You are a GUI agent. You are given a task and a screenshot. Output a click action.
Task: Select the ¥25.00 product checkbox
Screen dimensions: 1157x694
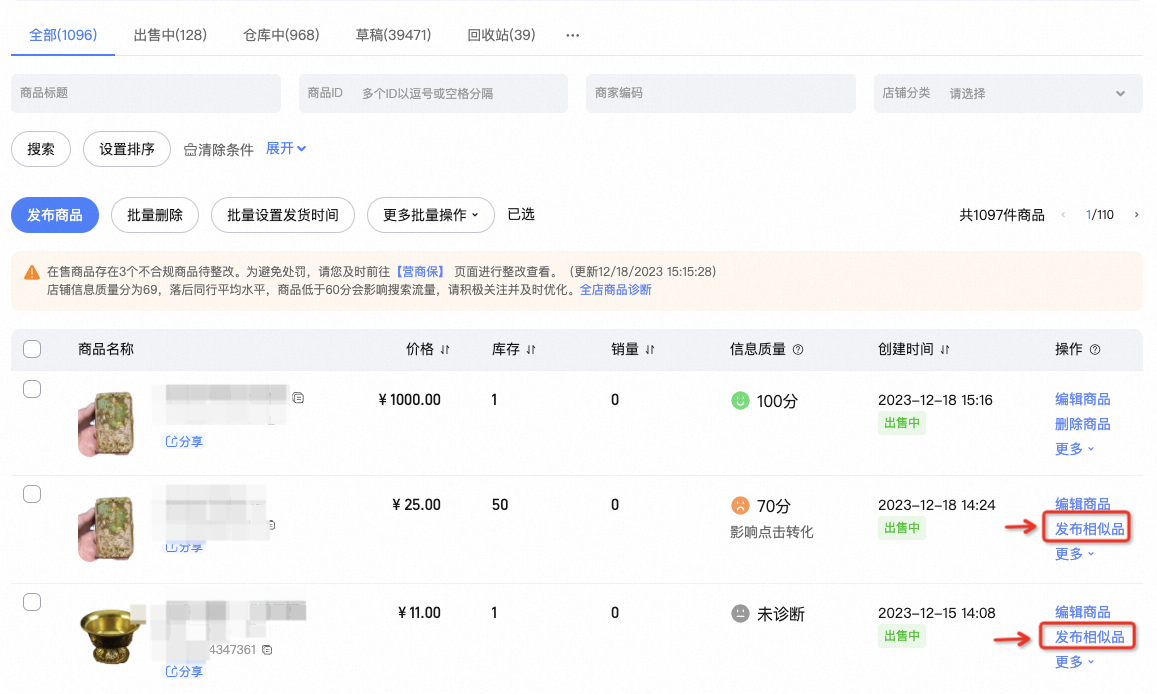click(32, 493)
